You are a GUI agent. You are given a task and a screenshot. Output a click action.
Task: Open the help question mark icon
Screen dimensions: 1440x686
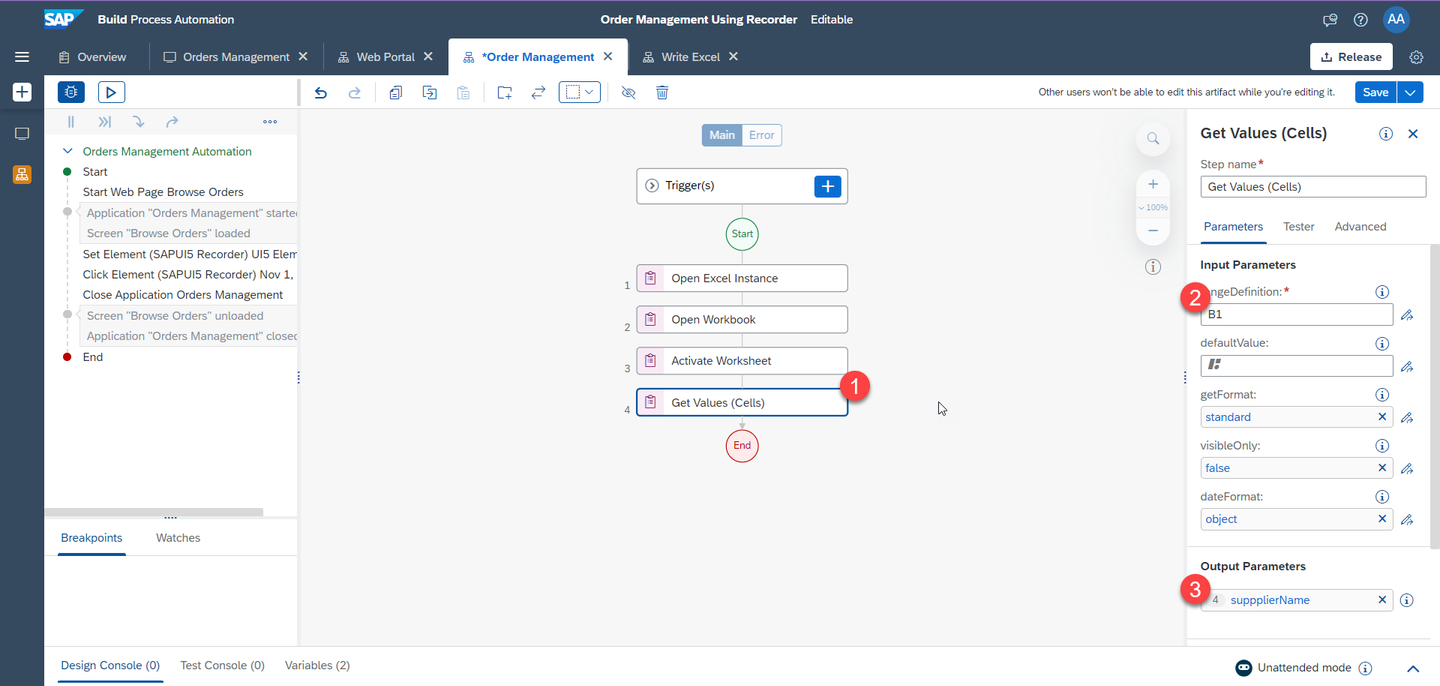1360,19
